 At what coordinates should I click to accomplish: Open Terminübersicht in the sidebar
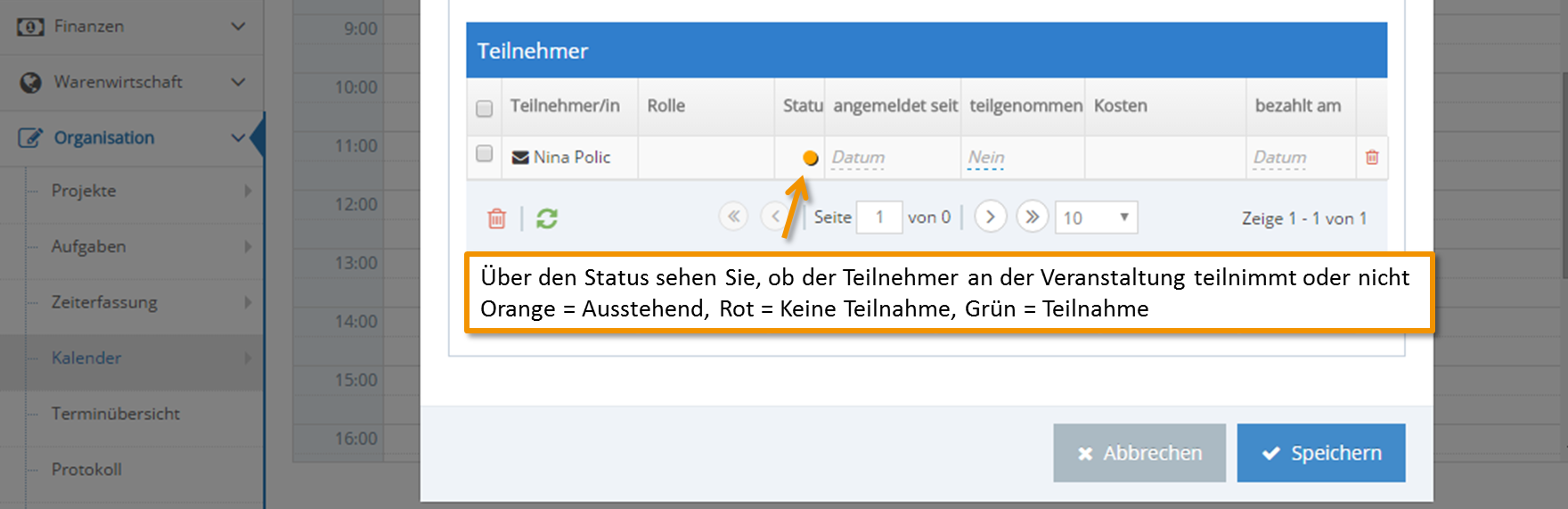pyautogui.click(x=116, y=414)
